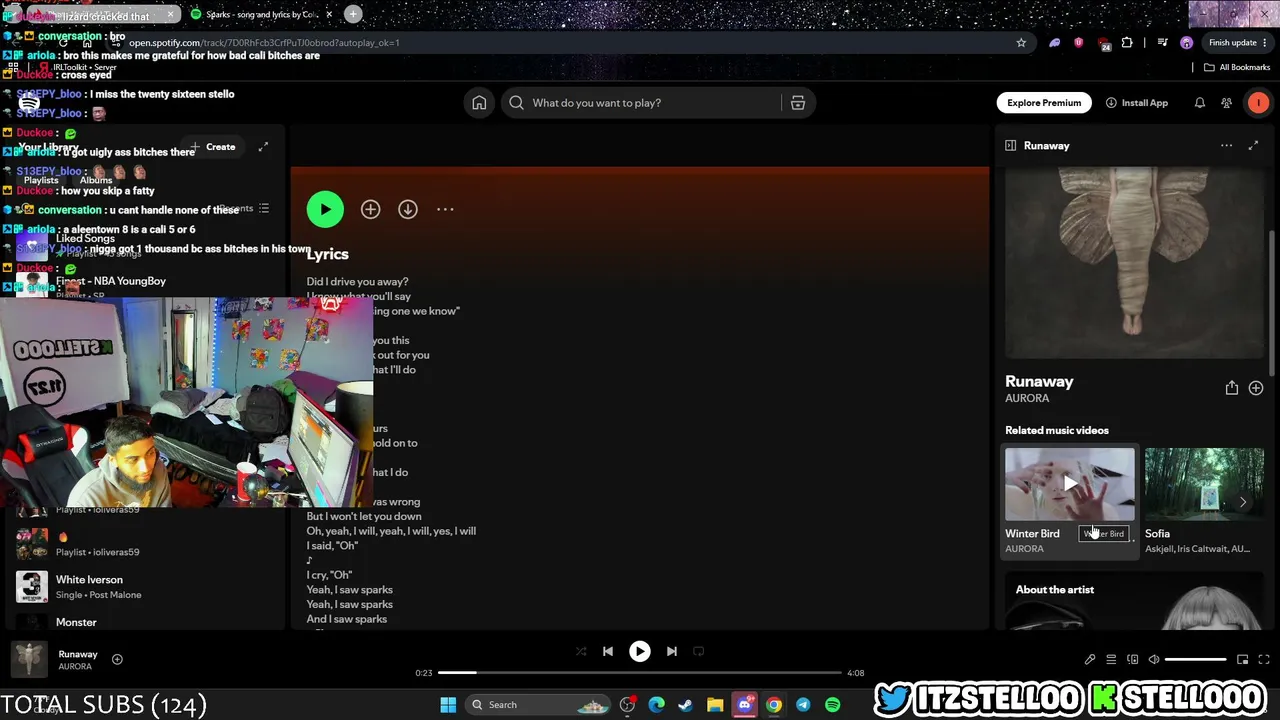Open the Browse icon beside the search field
The height and width of the screenshot is (720, 1280).
pos(798,103)
